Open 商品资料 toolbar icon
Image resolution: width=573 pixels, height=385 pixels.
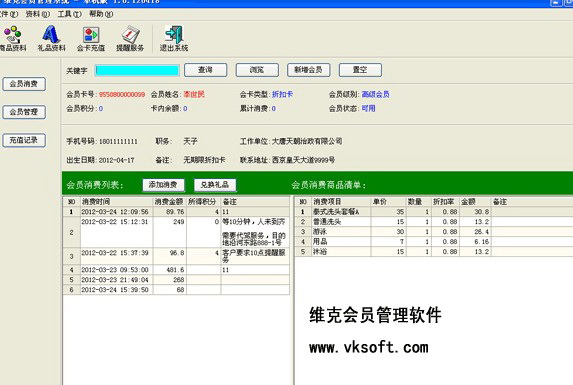[13, 38]
